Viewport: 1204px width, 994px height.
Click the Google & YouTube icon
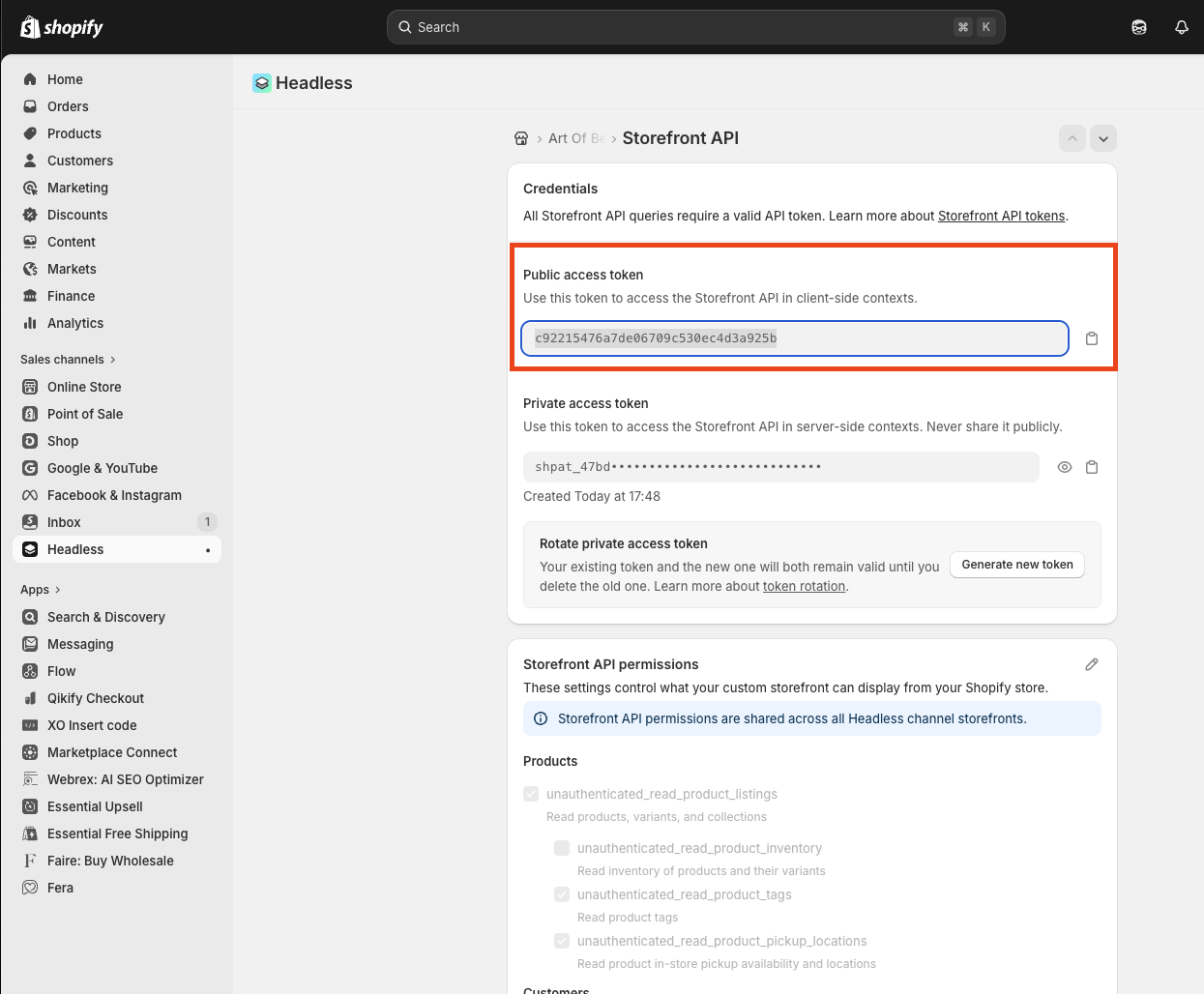(x=30, y=468)
